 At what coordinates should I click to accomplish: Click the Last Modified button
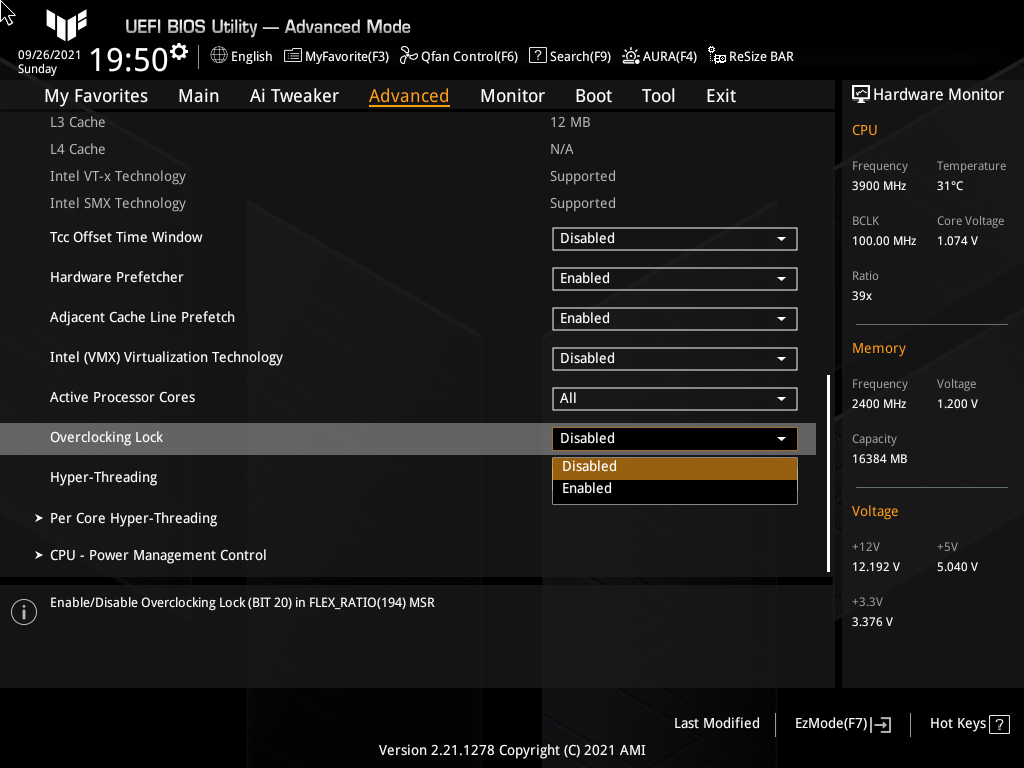coord(716,723)
